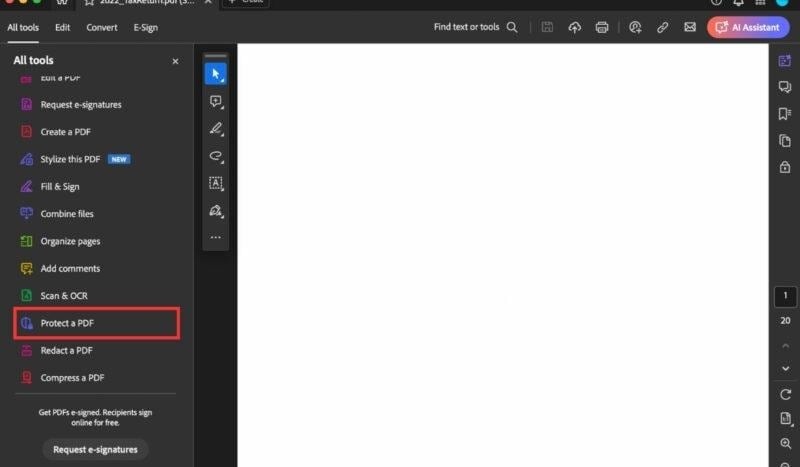Viewport: 800px width, 467px height.
Task: Show more quick tools ellipsis
Action: click(215, 237)
